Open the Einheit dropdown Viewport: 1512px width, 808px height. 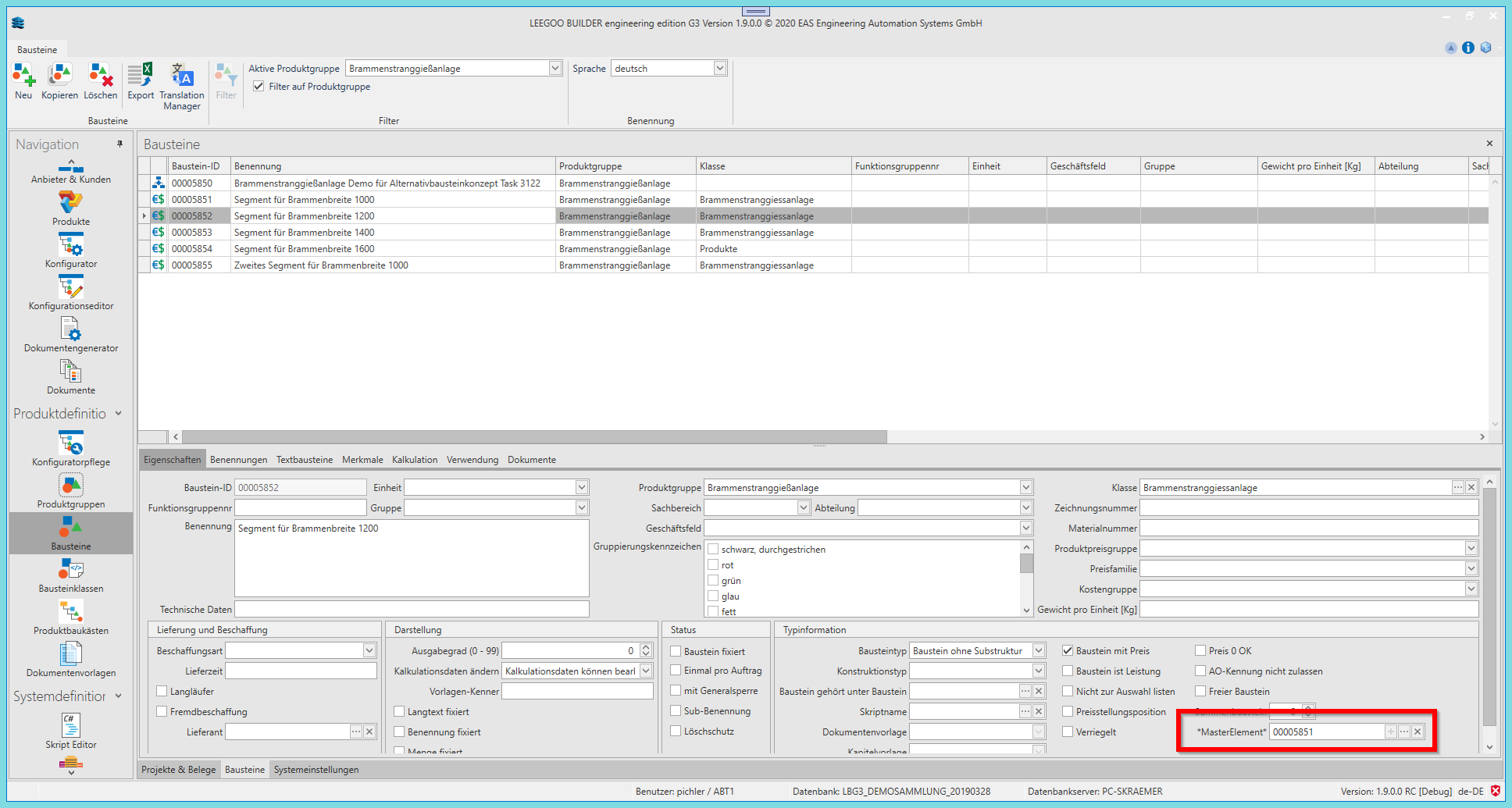(581, 487)
